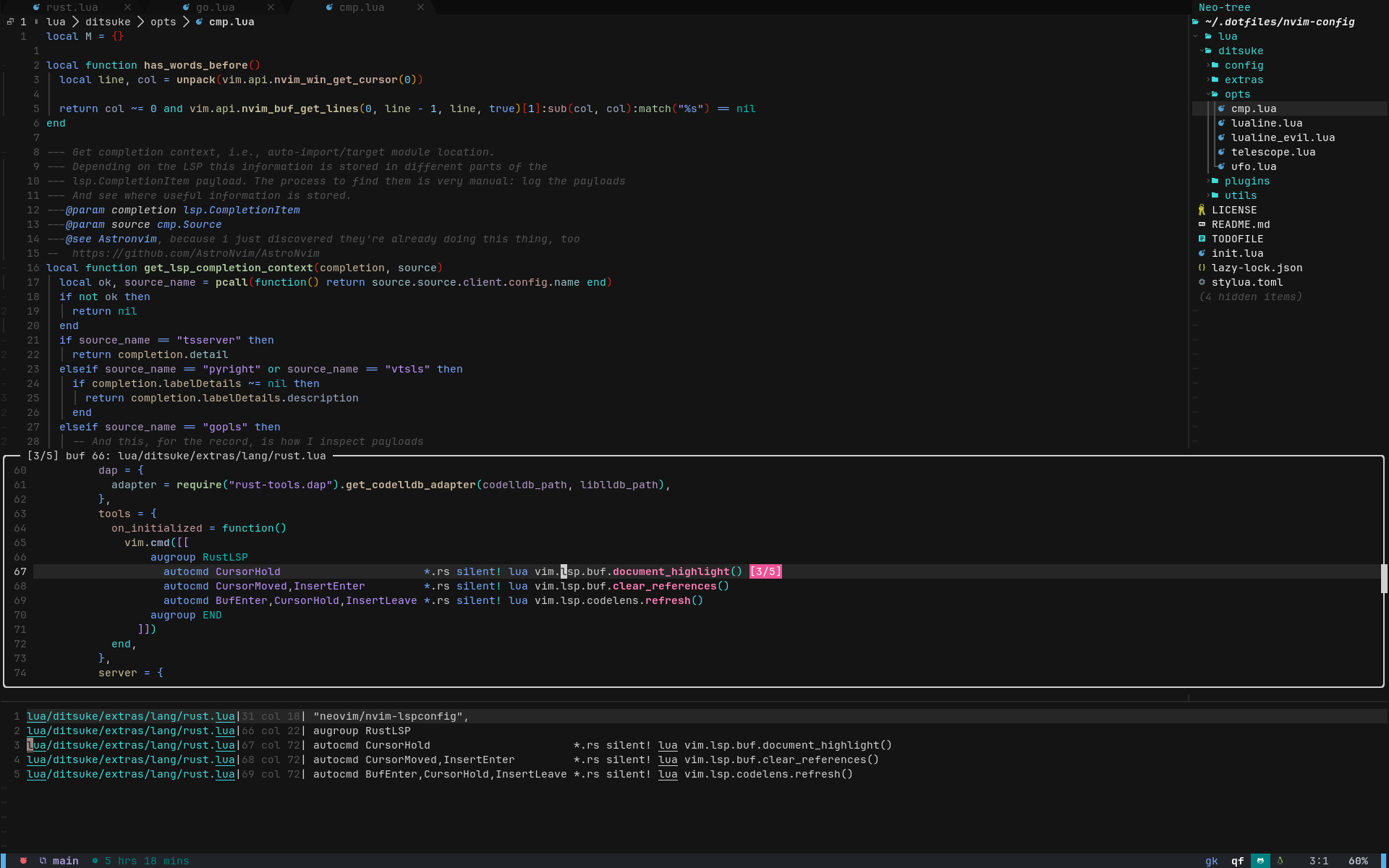
Task: Open the TODOFILE entry
Action: [1237, 239]
